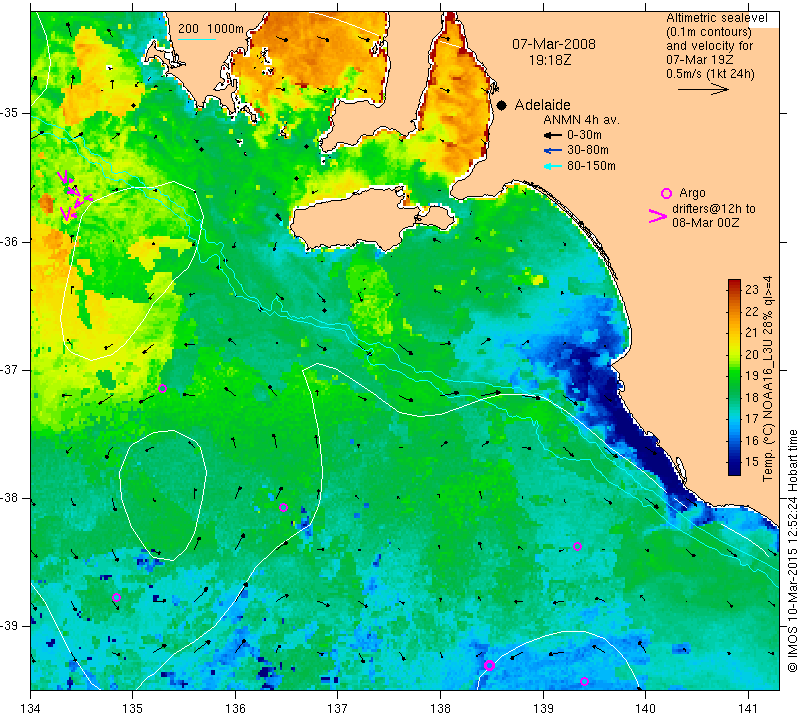Click bold Argo circle near 138.5E 39.3S
Image resolution: width=800 pixels, height=720 pixels.
[x=489, y=665]
